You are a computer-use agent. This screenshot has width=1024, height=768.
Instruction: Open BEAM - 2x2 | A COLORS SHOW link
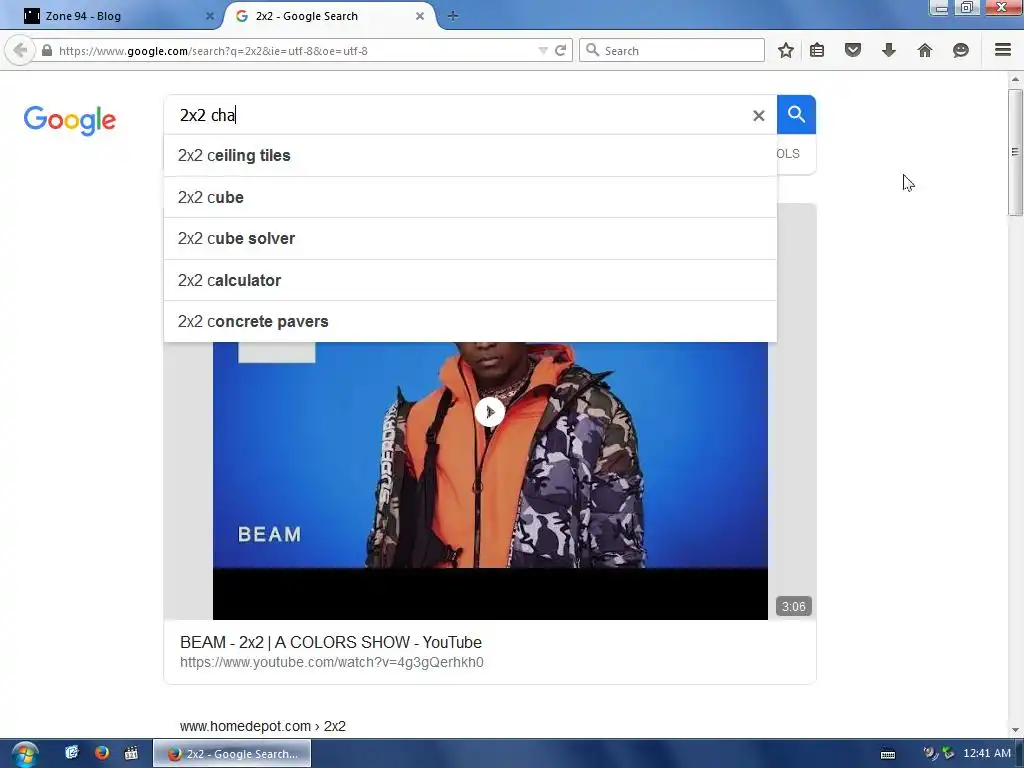point(330,643)
